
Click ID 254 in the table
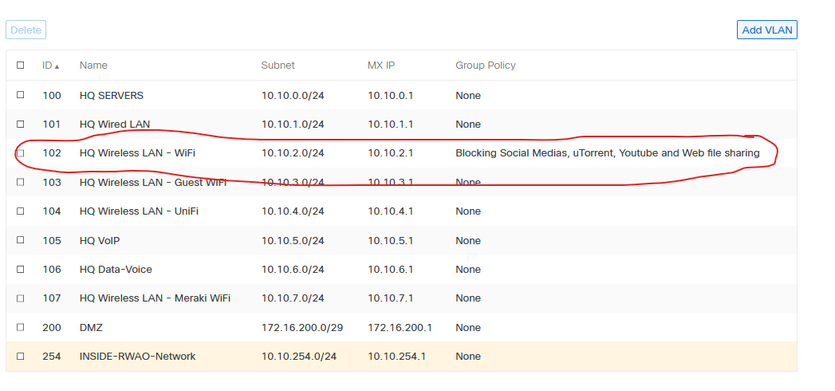pyautogui.click(x=52, y=356)
